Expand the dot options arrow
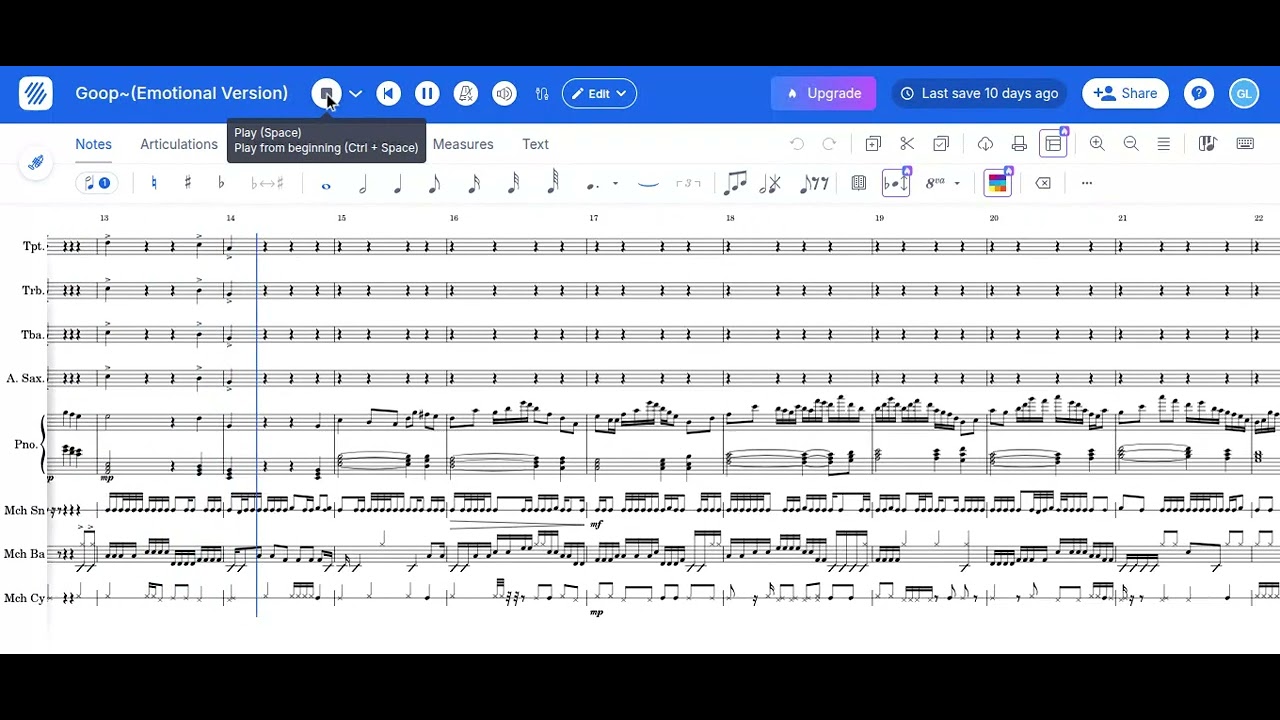This screenshot has height=720, width=1280. click(615, 184)
